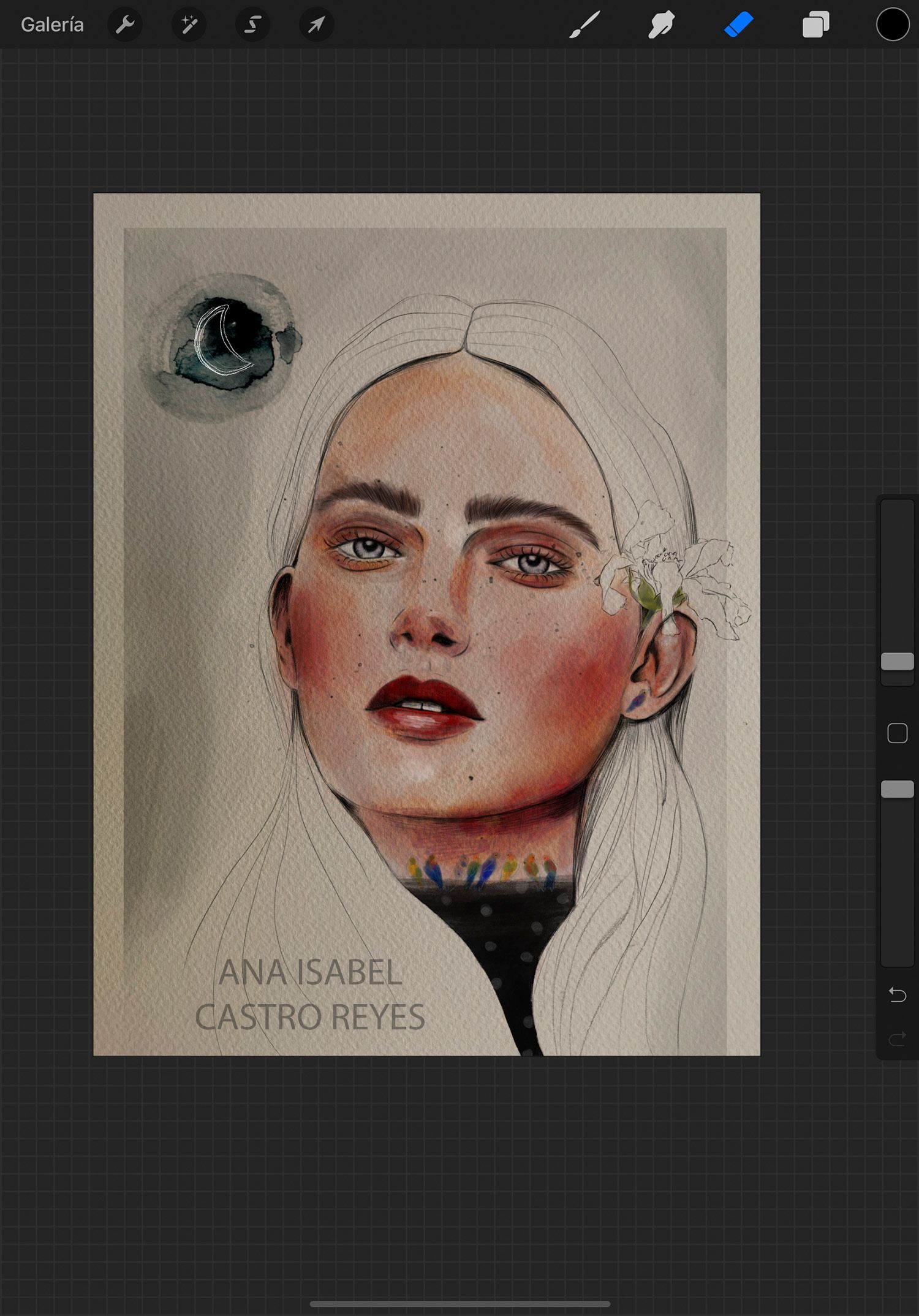Select the Paint brush tool
The image size is (919, 1316).
click(x=584, y=25)
